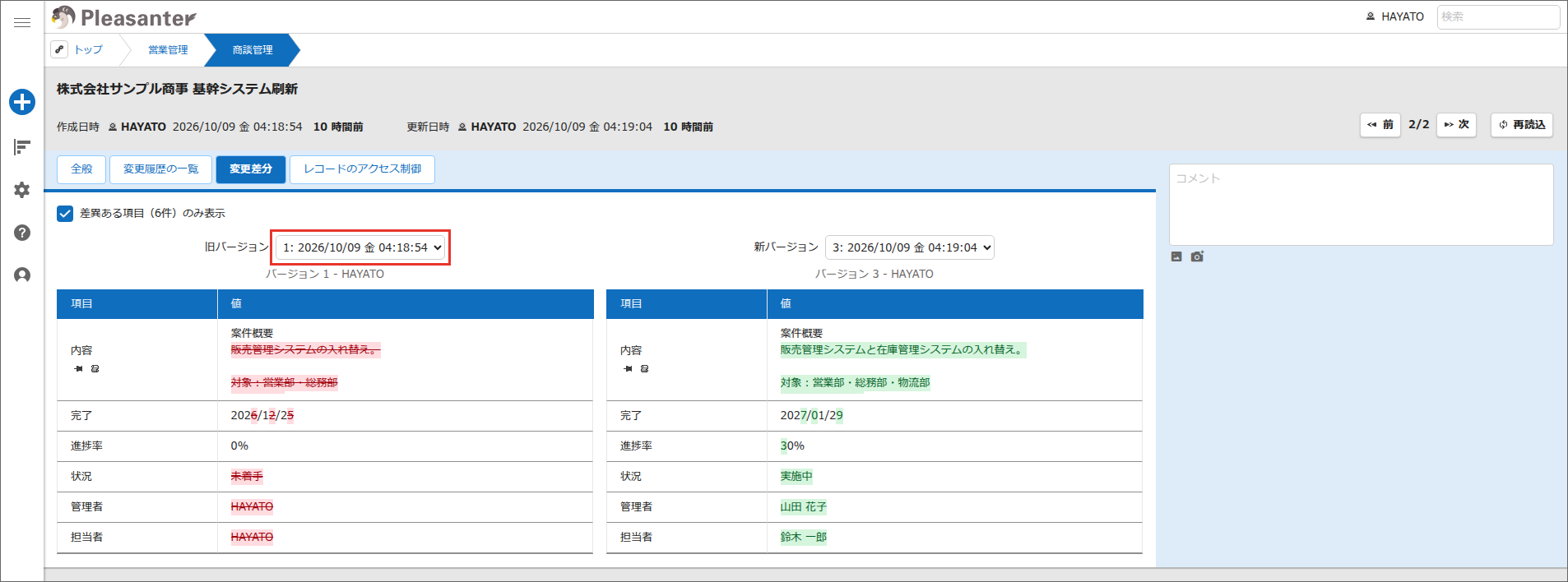Select the 変更差分 tab
This screenshot has width=1568, height=582.
click(x=251, y=169)
